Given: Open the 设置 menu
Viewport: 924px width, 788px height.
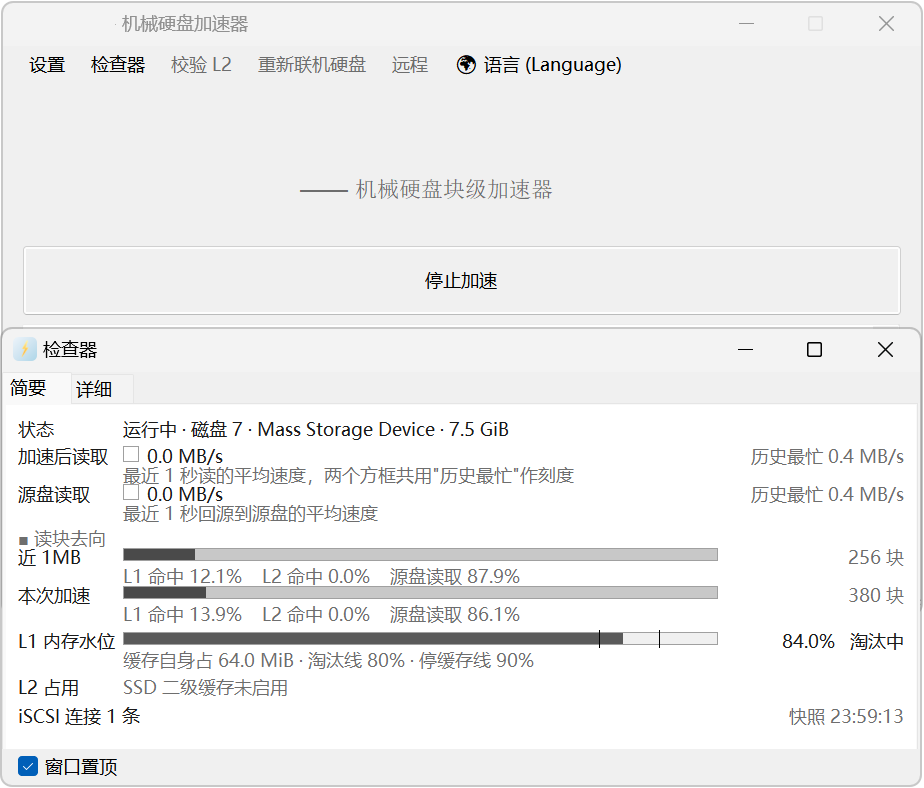Looking at the screenshot, I should (47, 64).
